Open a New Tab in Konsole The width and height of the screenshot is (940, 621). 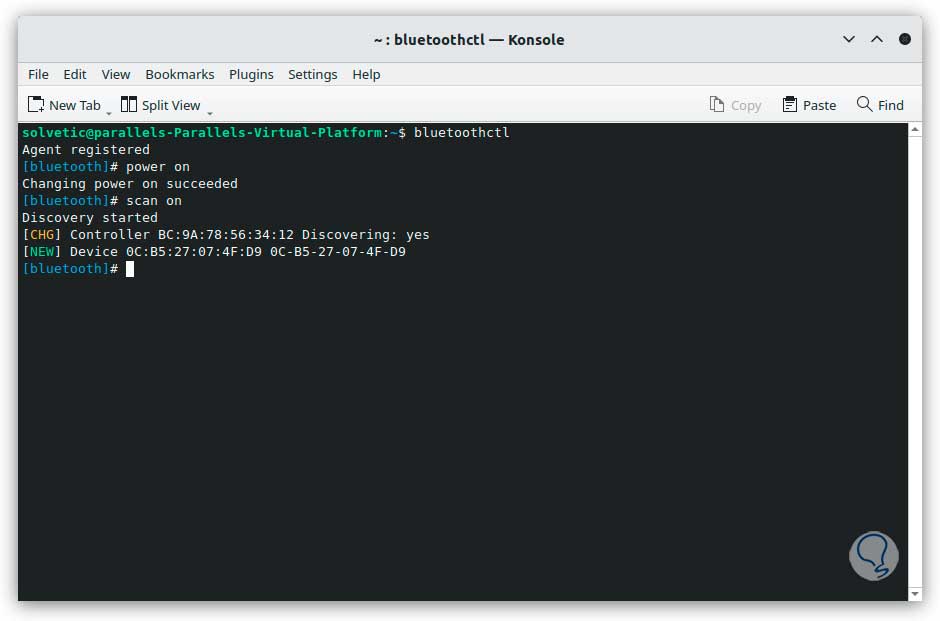[64, 105]
